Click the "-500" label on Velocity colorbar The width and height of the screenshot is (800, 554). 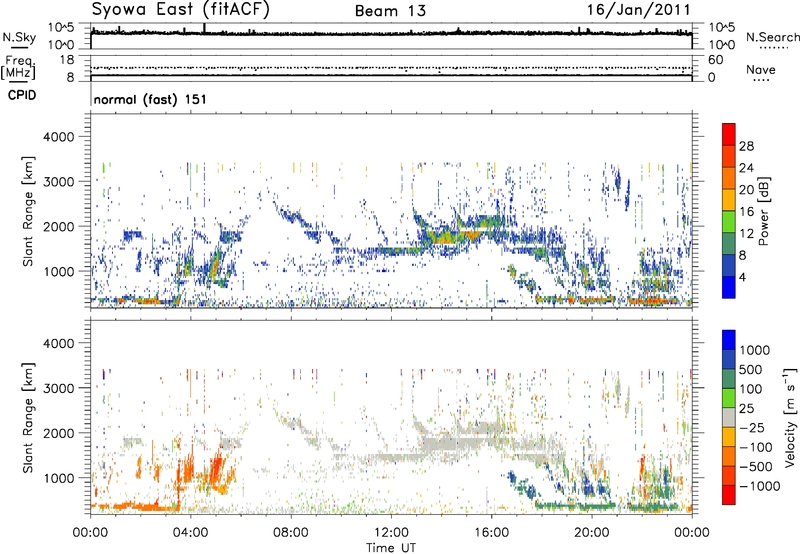pos(756,466)
